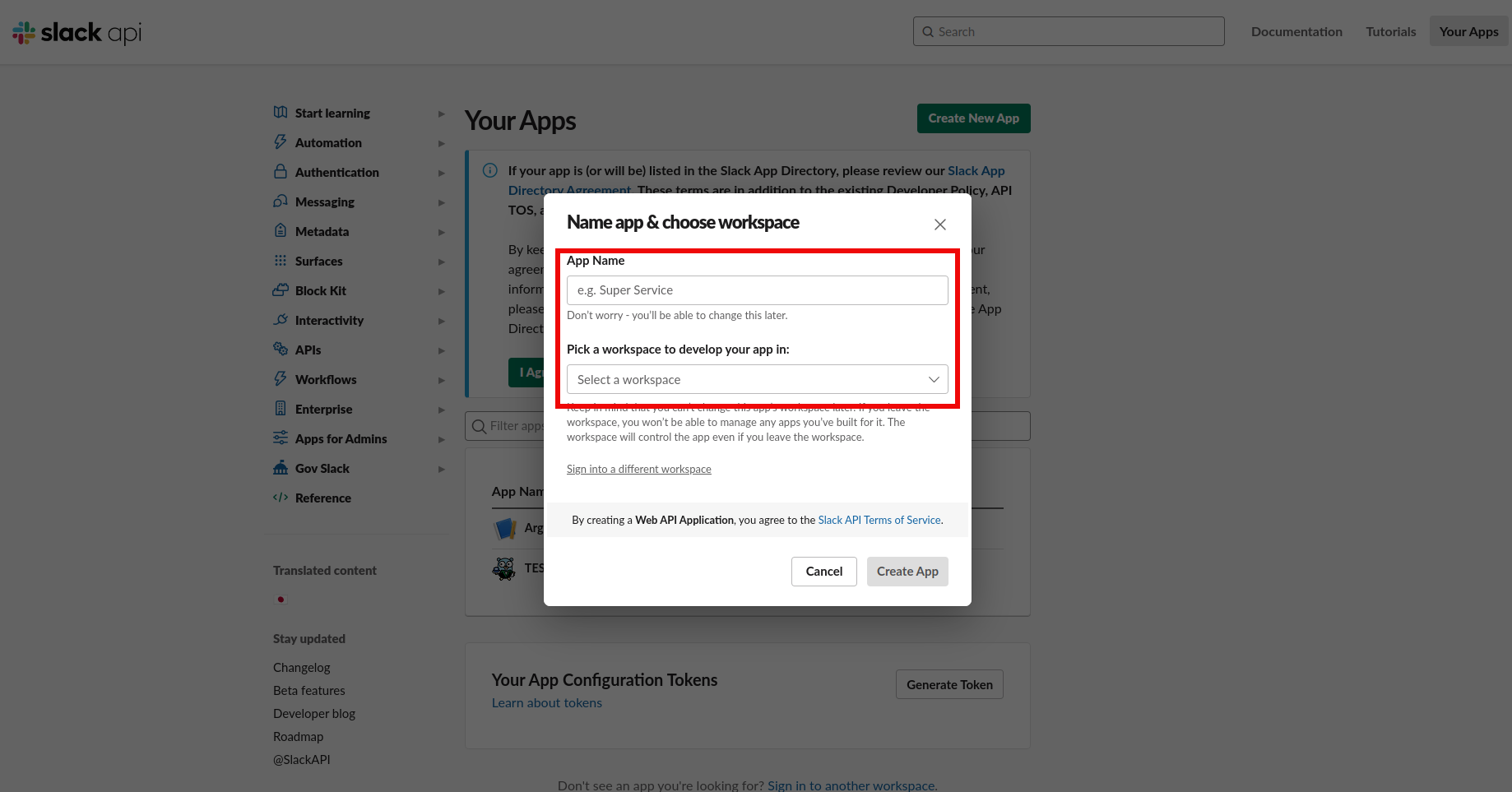Open Documentation in top navigation
This screenshot has width=1512, height=792.
coord(1296,31)
